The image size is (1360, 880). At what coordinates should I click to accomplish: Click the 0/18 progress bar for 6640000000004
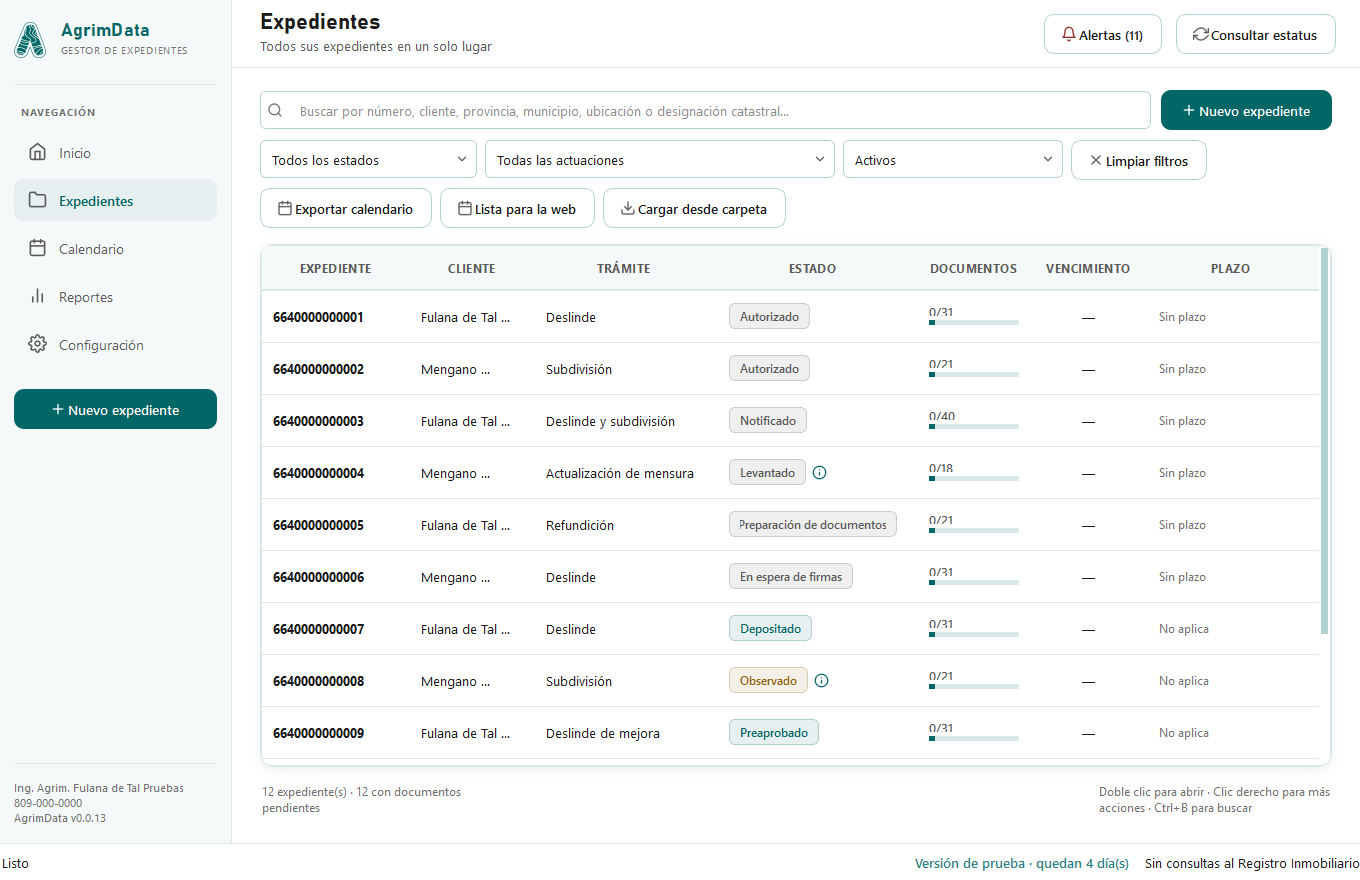(974, 478)
